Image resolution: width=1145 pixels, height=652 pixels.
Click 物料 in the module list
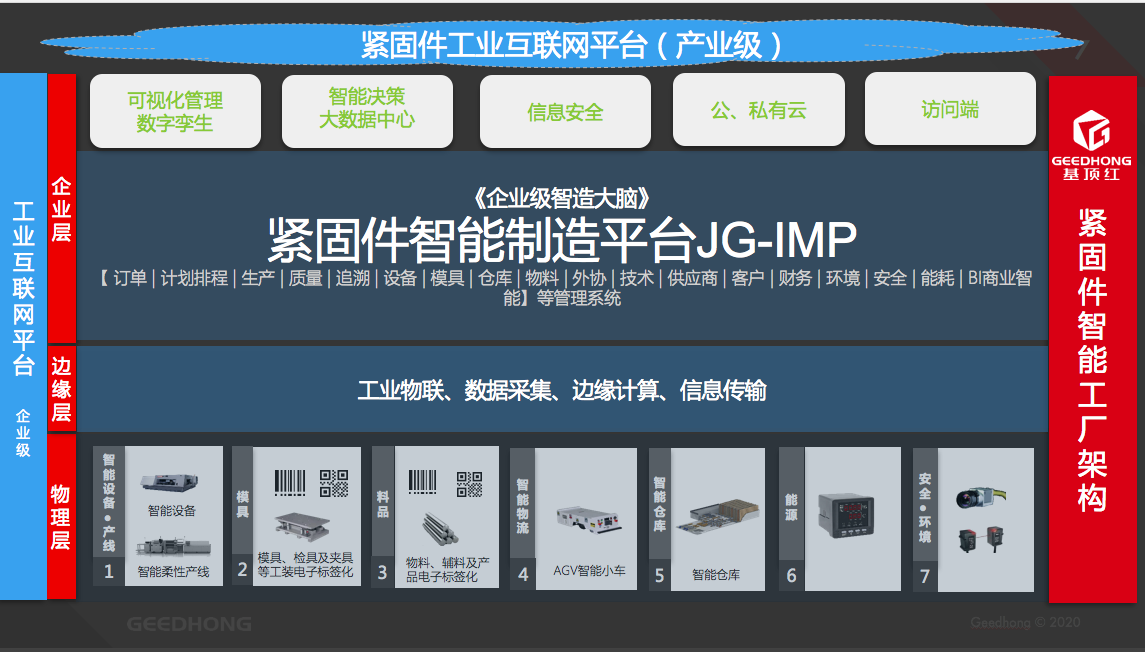point(542,278)
